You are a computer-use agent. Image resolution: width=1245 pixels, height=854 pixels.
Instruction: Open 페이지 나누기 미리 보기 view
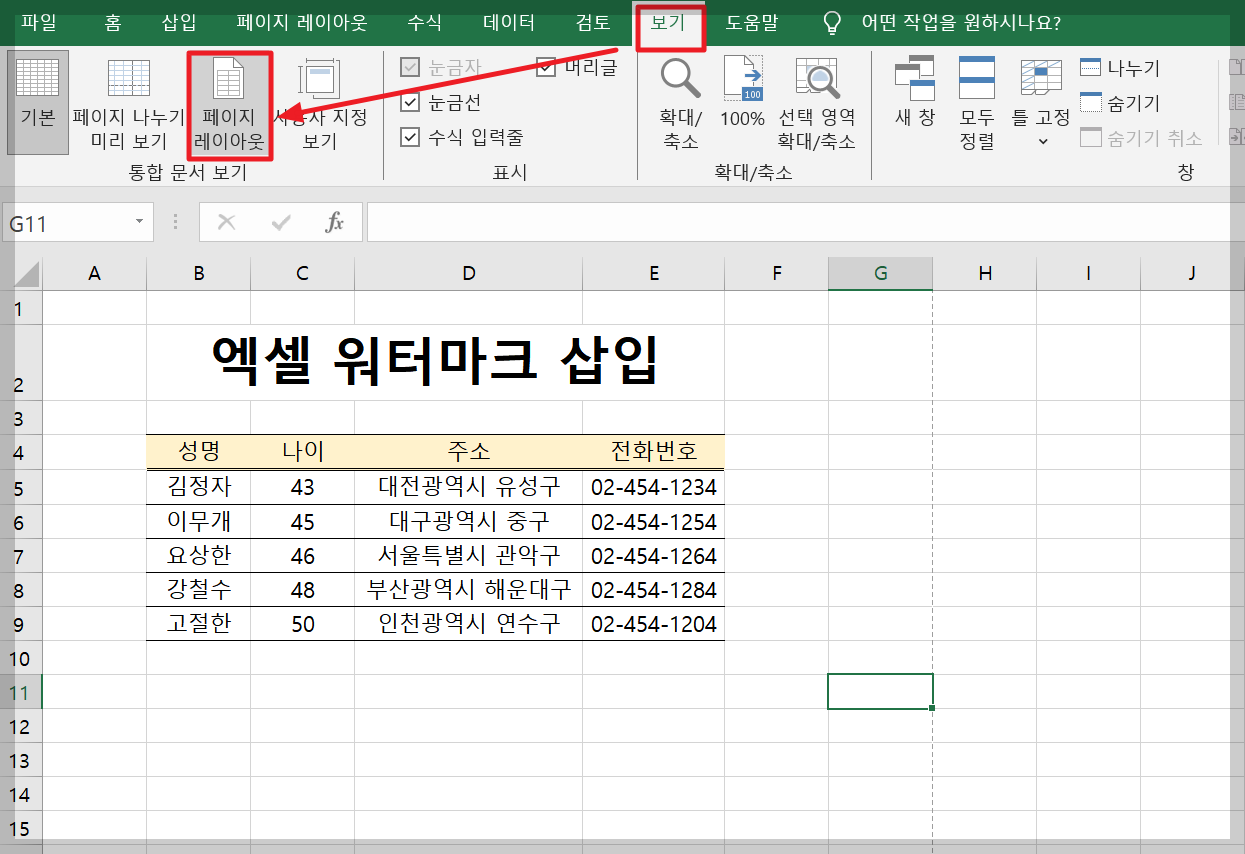click(x=128, y=100)
